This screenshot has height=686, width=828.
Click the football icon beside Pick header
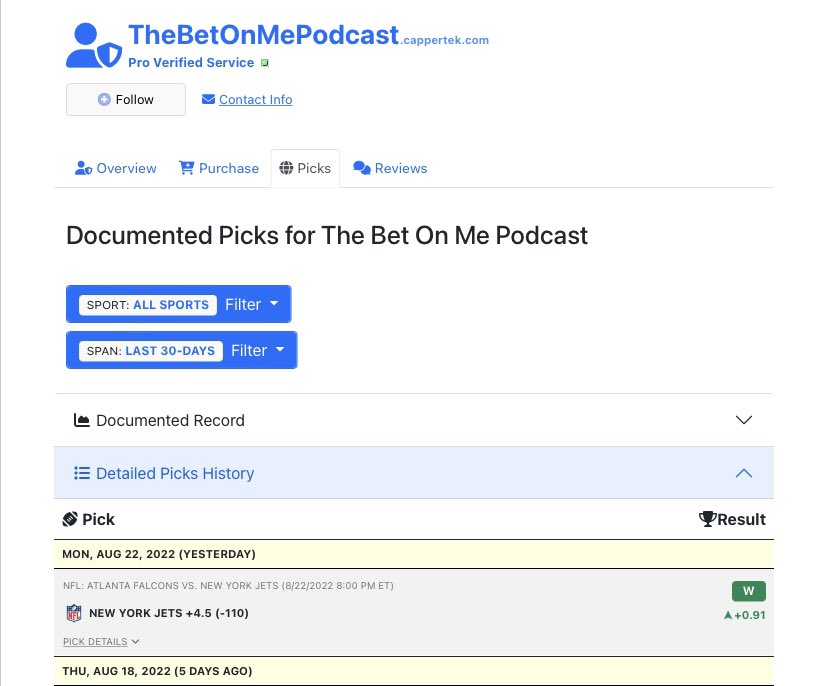[x=70, y=519]
